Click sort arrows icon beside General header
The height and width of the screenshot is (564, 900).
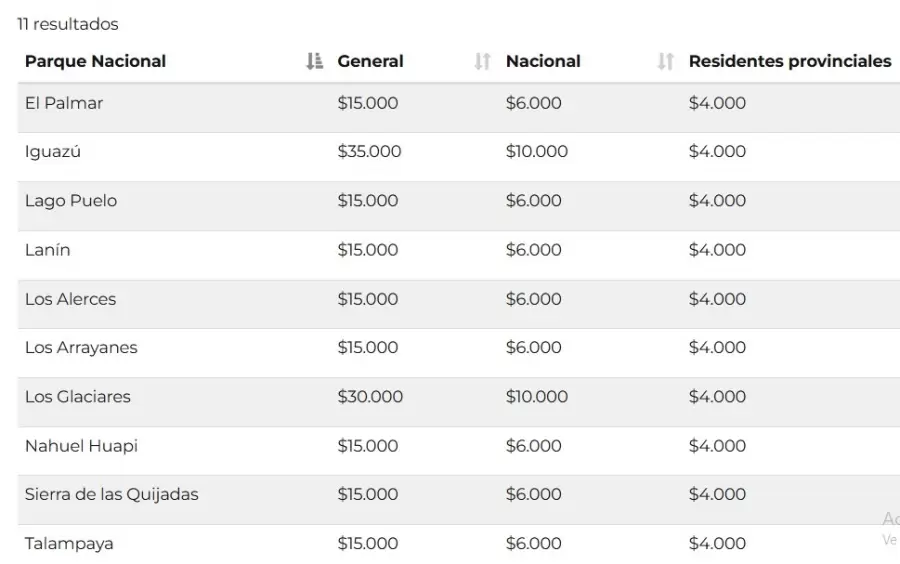click(x=483, y=62)
